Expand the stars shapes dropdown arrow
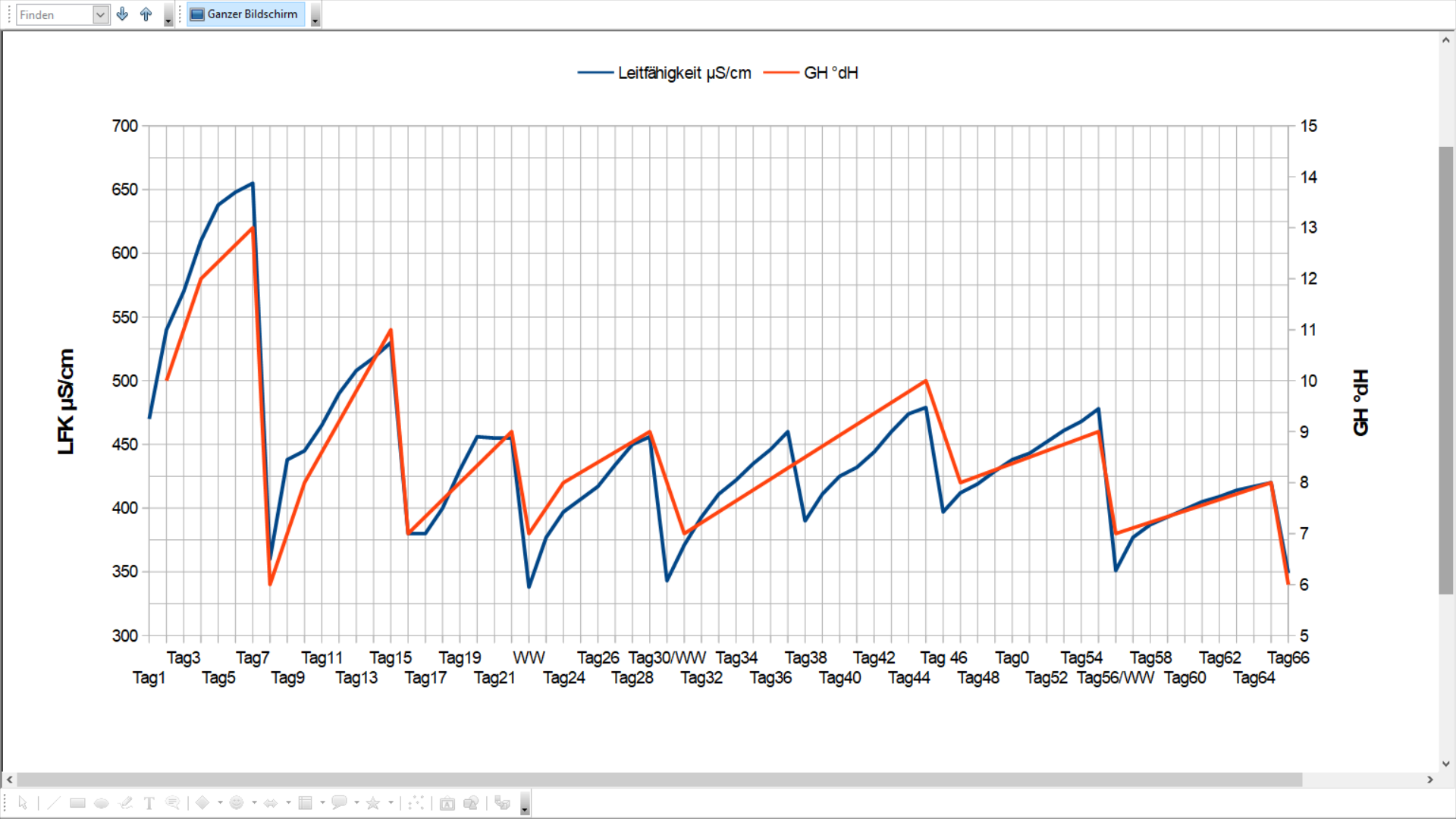This screenshot has width=1456, height=819. pos(391,803)
